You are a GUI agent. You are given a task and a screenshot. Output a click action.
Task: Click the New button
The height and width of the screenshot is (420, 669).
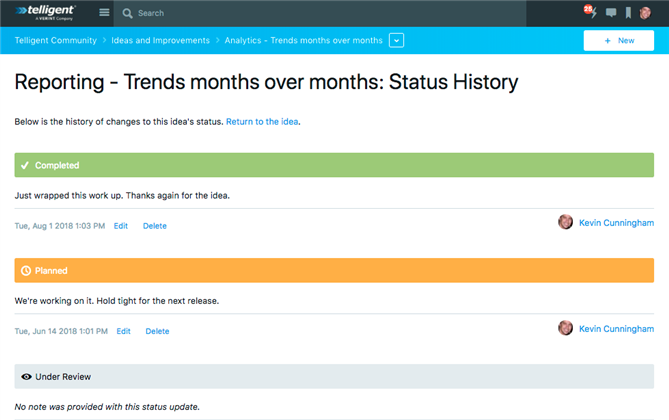619,41
